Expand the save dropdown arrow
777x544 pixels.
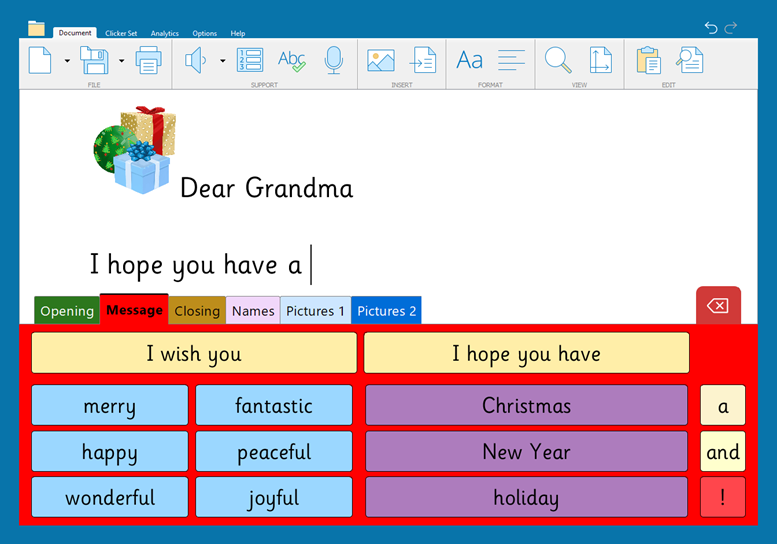point(121,61)
